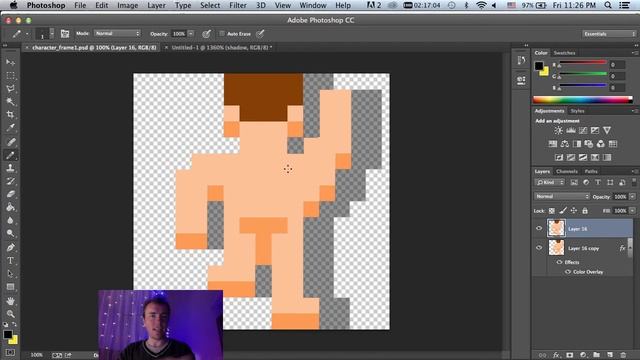Hide Layer 16 copy visibility eye
The height and width of the screenshot is (360, 640).
[539, 248]
